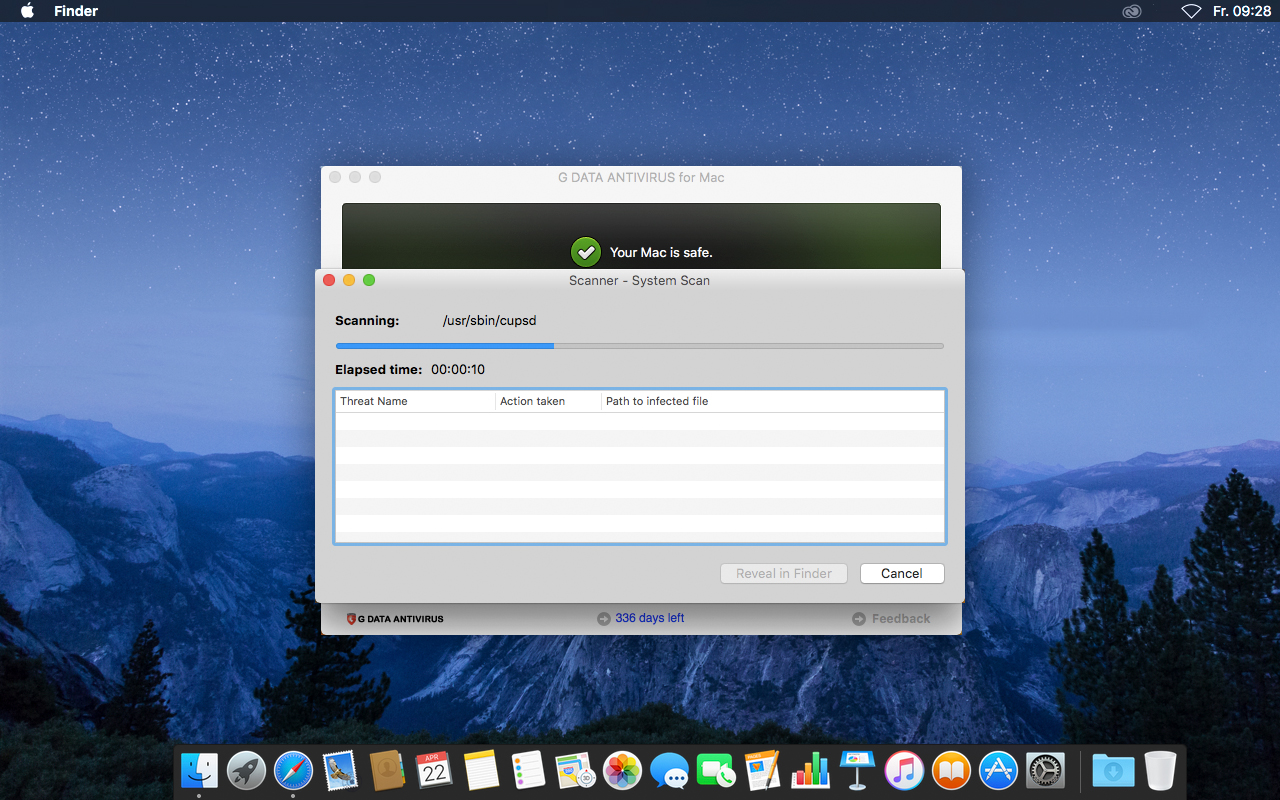This screenshot has width=1280, height=800.
Task: Click the green checkmark safe status icon
Action: 585,252
